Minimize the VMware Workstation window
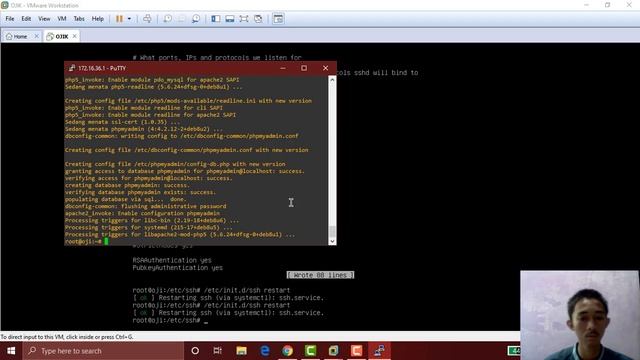The image size is (640, 360). [587, 5]
